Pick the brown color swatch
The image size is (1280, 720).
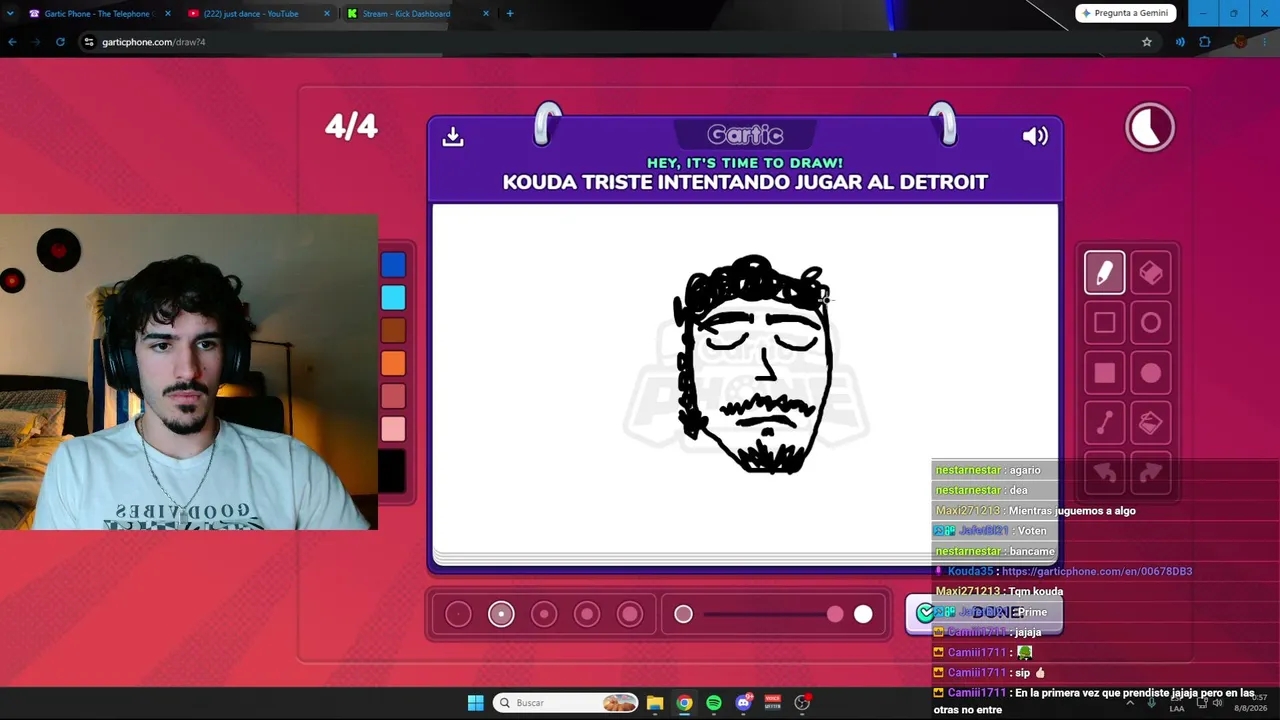point(393,331)
